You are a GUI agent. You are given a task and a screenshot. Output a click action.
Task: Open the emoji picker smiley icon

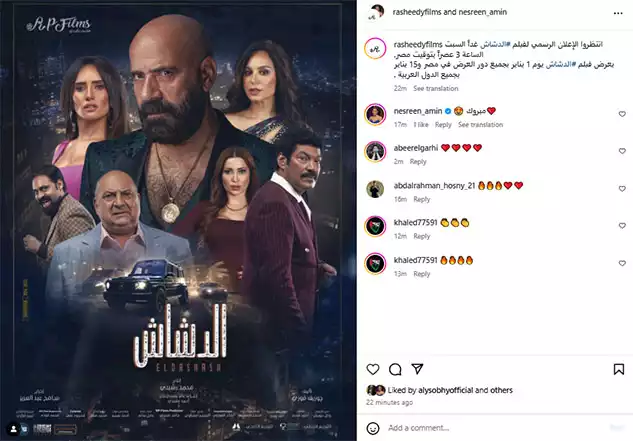373,428
